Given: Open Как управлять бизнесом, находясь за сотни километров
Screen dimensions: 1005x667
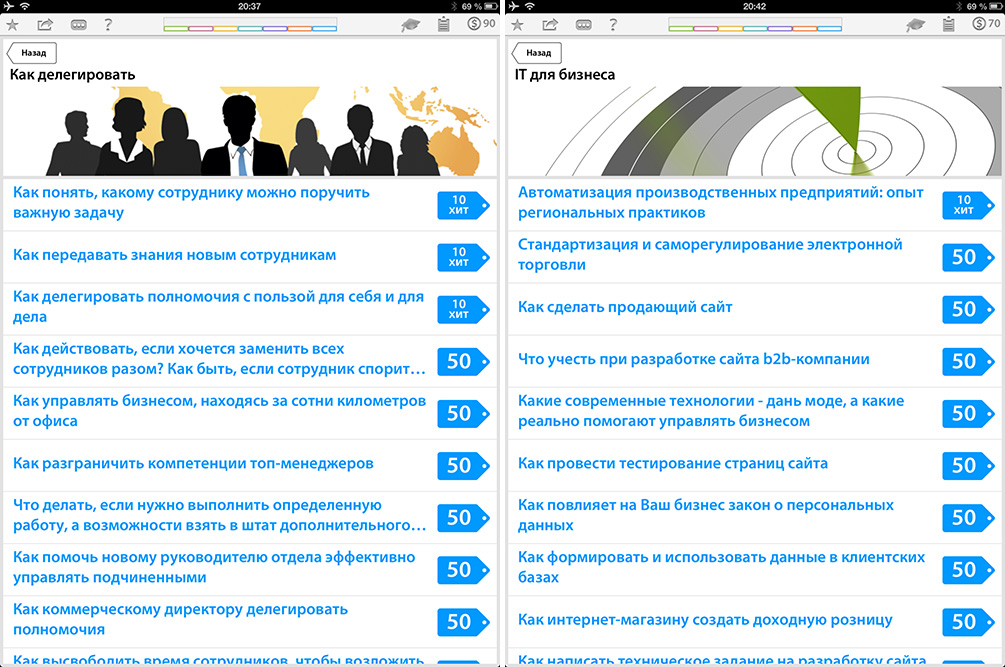Looking at the screenshot, I should (x=250, y=413).
